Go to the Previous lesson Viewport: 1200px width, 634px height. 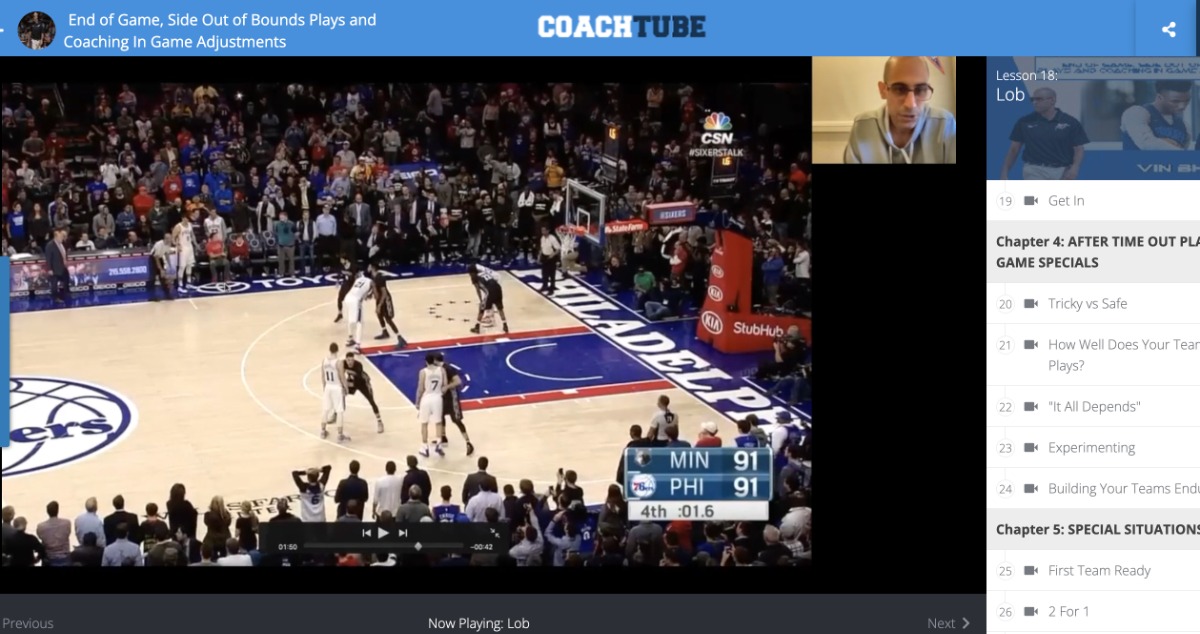28,623
